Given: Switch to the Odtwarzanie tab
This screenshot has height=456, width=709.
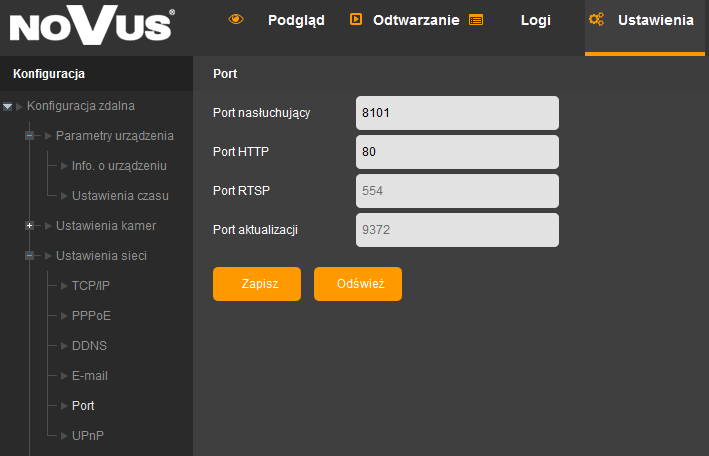Looking at the screenshot, I should pos(416,20).
